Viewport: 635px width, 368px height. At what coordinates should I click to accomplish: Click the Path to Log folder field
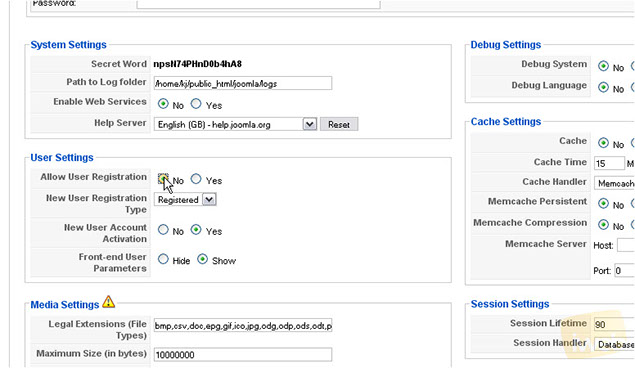click(243, 83)
